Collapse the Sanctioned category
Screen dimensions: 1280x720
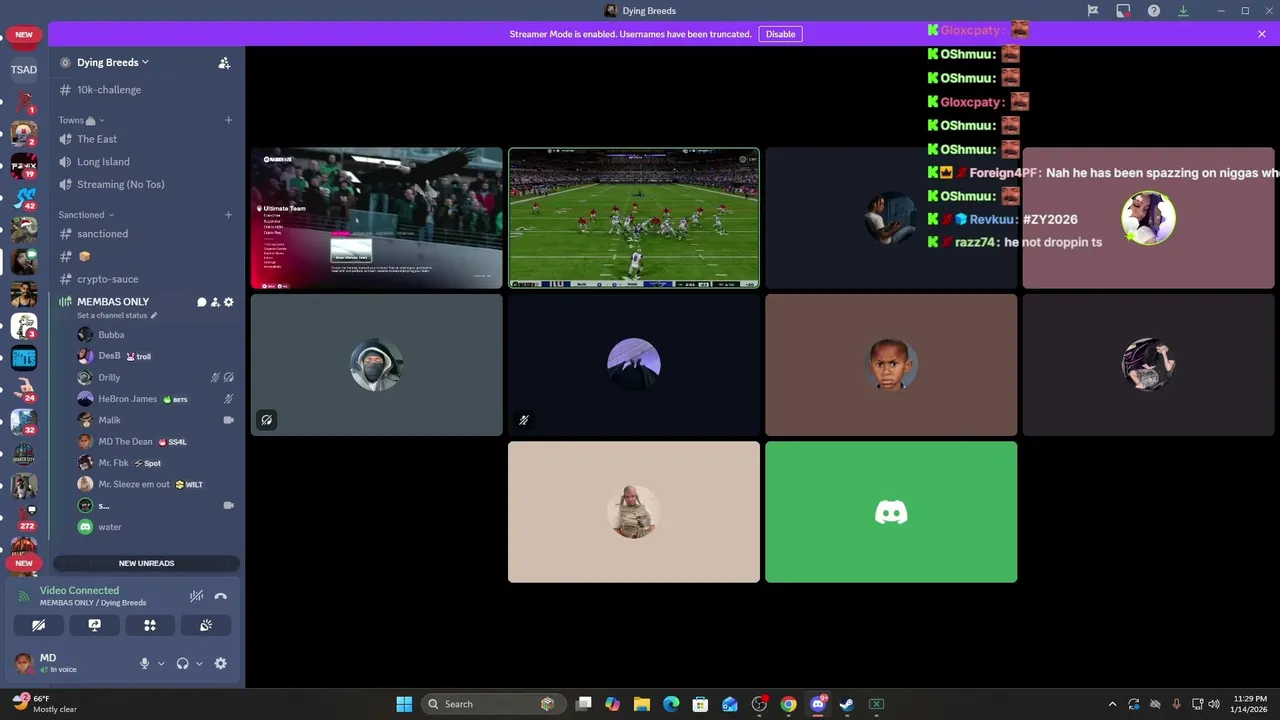pyautogui.click(x=86, y=214)
